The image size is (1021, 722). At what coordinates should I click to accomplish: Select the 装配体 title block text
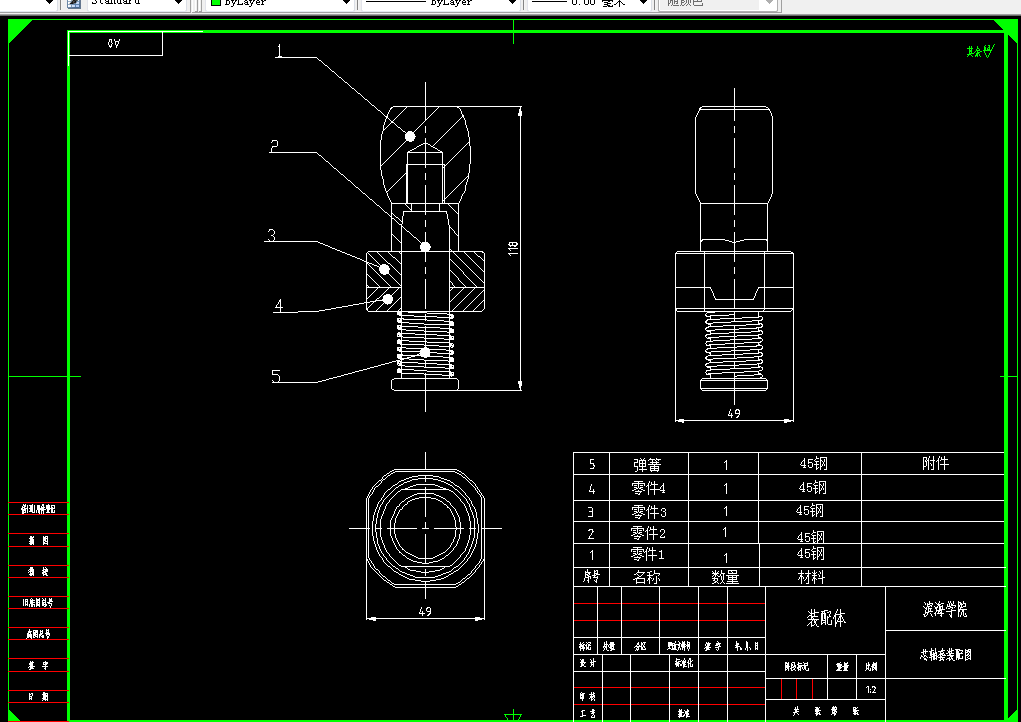coord(826,618)
